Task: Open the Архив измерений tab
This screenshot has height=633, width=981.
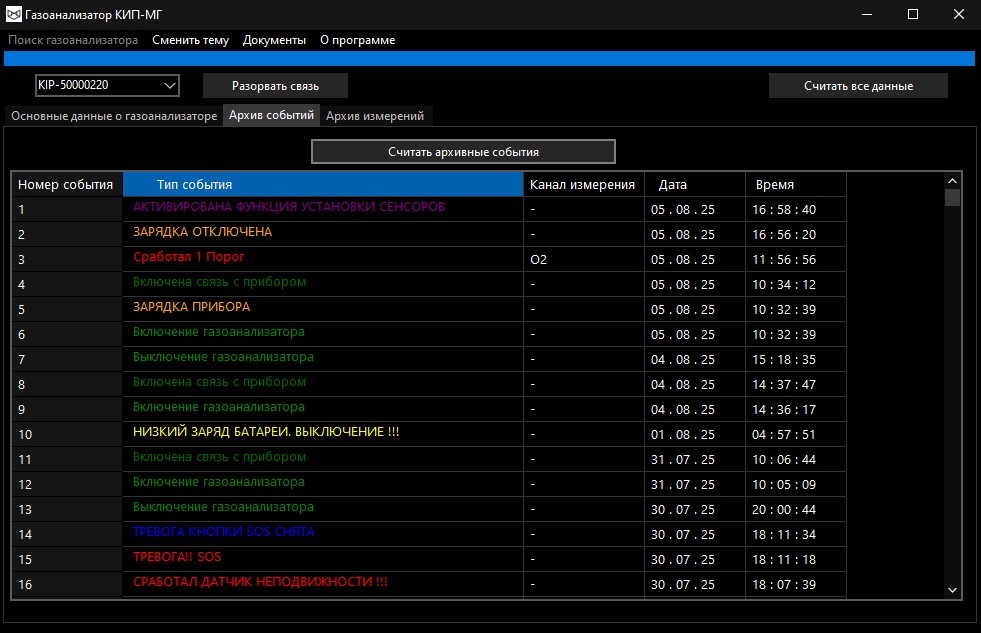Action: [375, 116]
